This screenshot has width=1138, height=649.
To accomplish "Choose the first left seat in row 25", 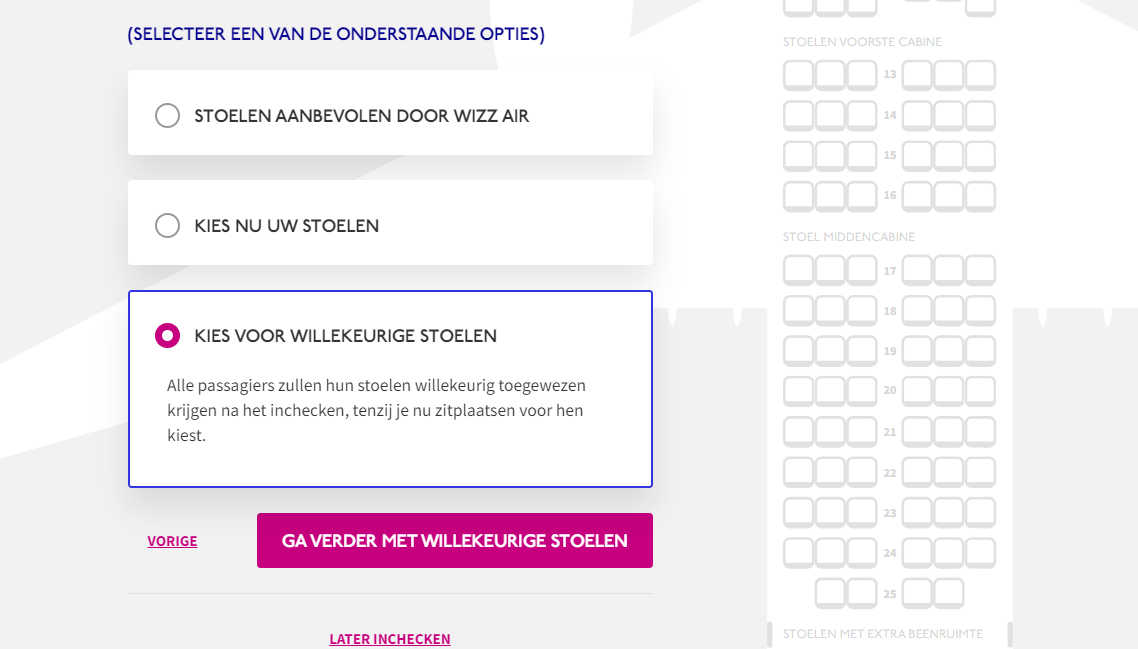I will (x=830, y=593).
